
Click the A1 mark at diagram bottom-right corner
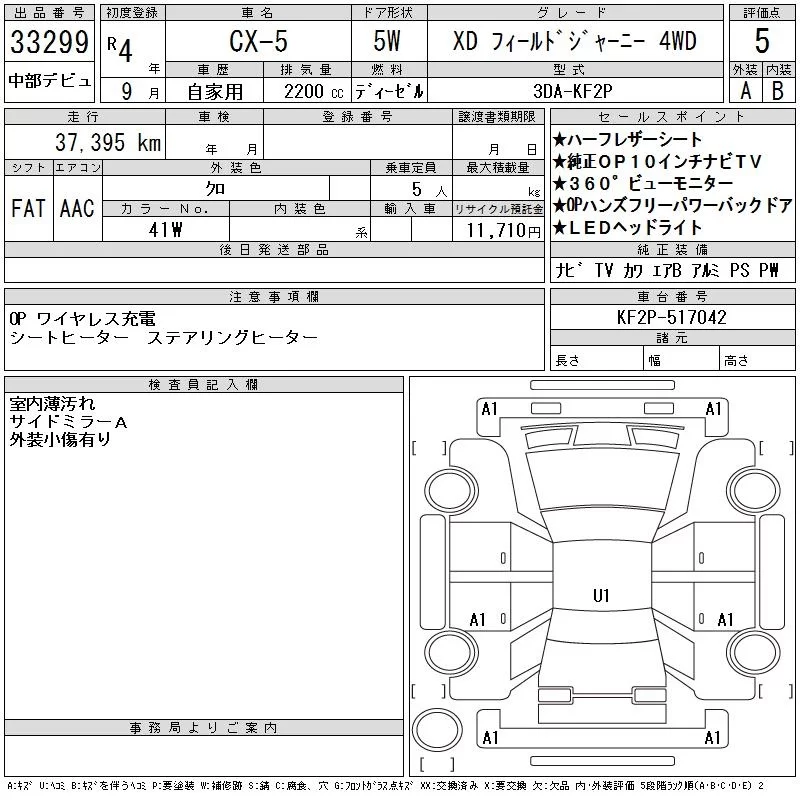[713, 738]
